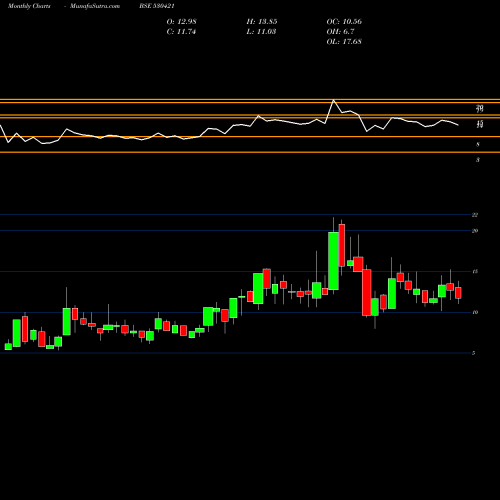The height and width of the screenshot is (500, 500).
Task: Click the 'OC: 10.56' value
Action: (344, 22)
